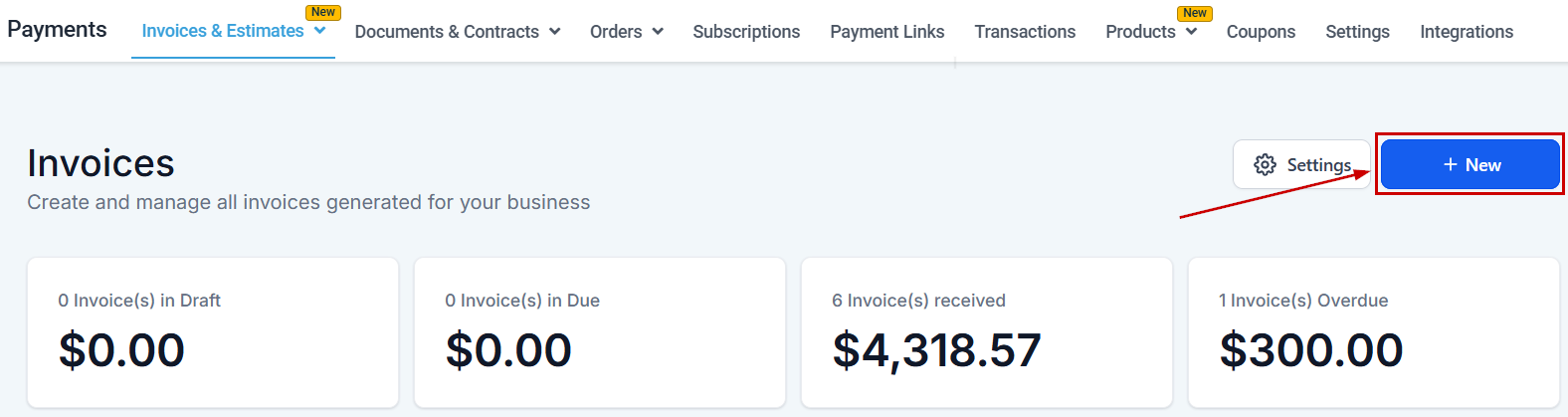The height and width of the screenshot is (417, 1568).
Task: Expand the Orders dropdown menu
Action: point(658,32)
